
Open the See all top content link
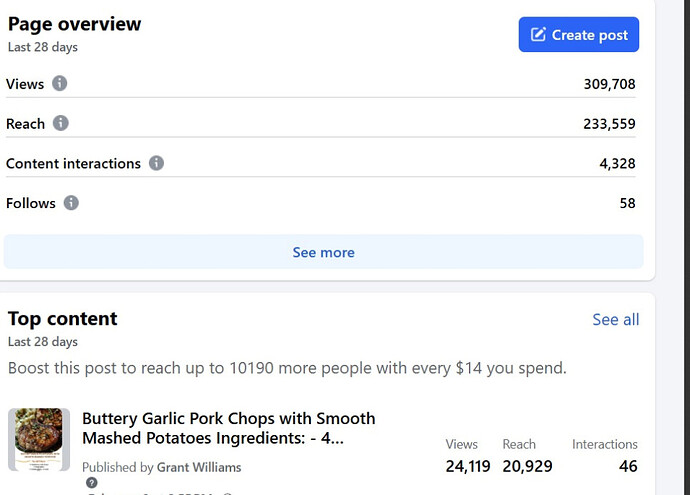point(616,319)
